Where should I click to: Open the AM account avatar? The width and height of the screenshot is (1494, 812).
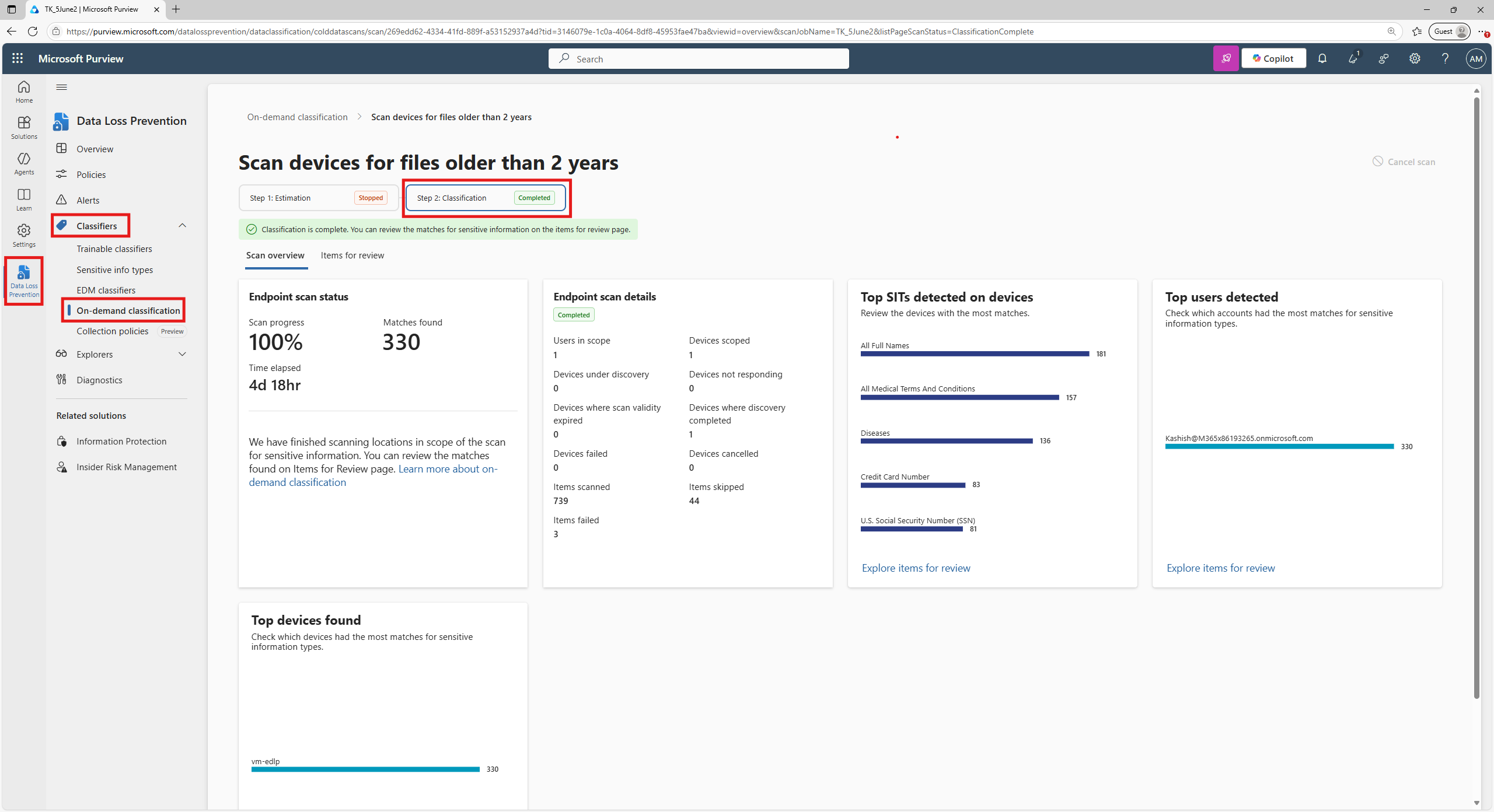click(1475, 58)
